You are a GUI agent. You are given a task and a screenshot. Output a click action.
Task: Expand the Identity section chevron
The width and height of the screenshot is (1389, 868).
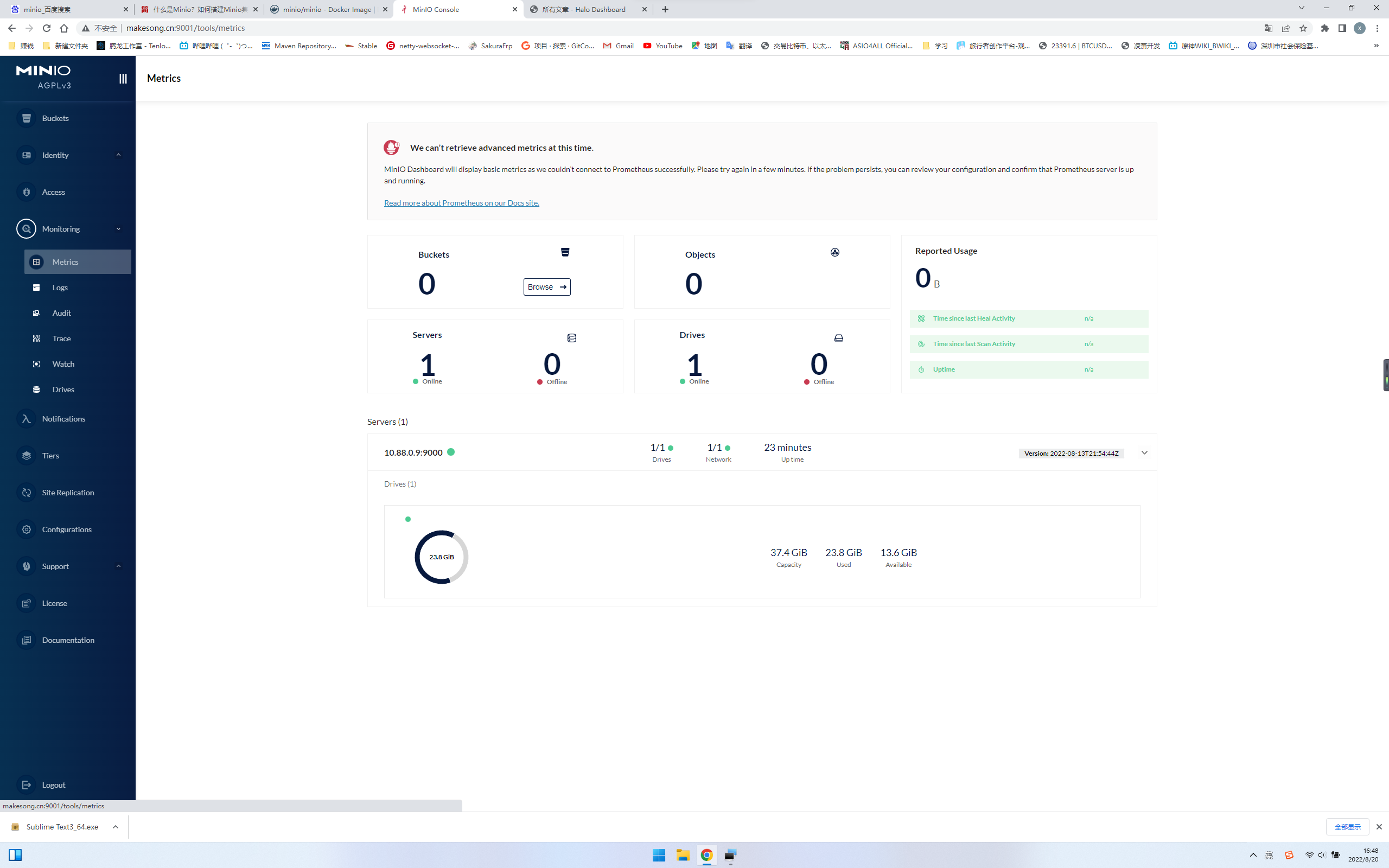(118, 155)
